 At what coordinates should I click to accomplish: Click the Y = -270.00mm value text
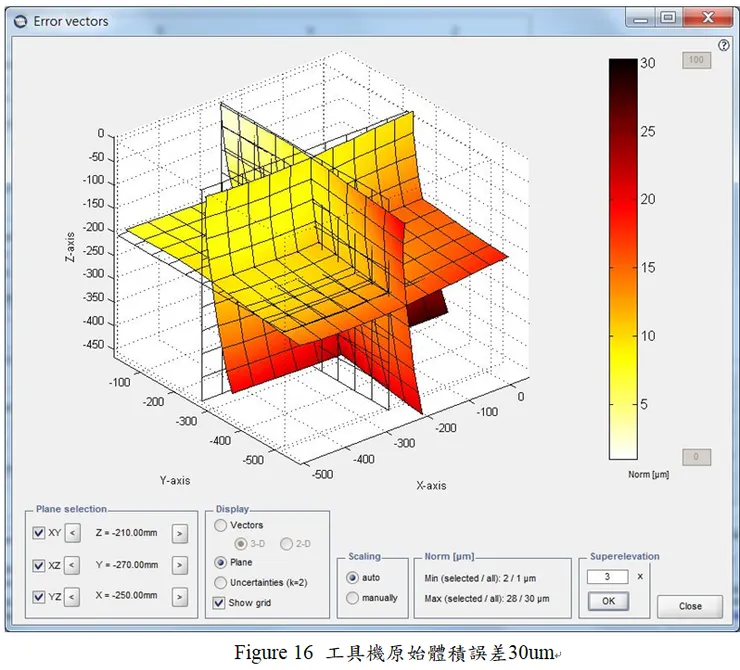tap(126, 565)
